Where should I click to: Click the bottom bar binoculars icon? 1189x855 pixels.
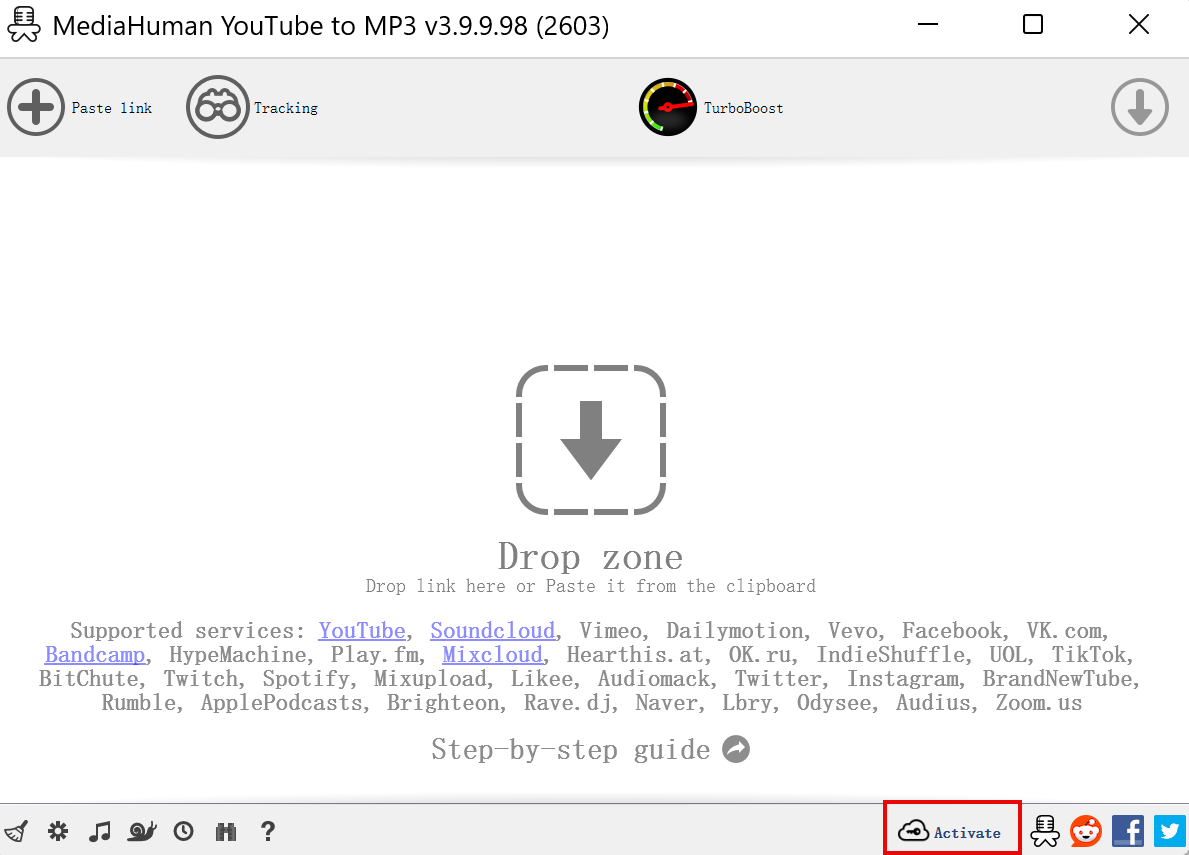coord(225,831)
